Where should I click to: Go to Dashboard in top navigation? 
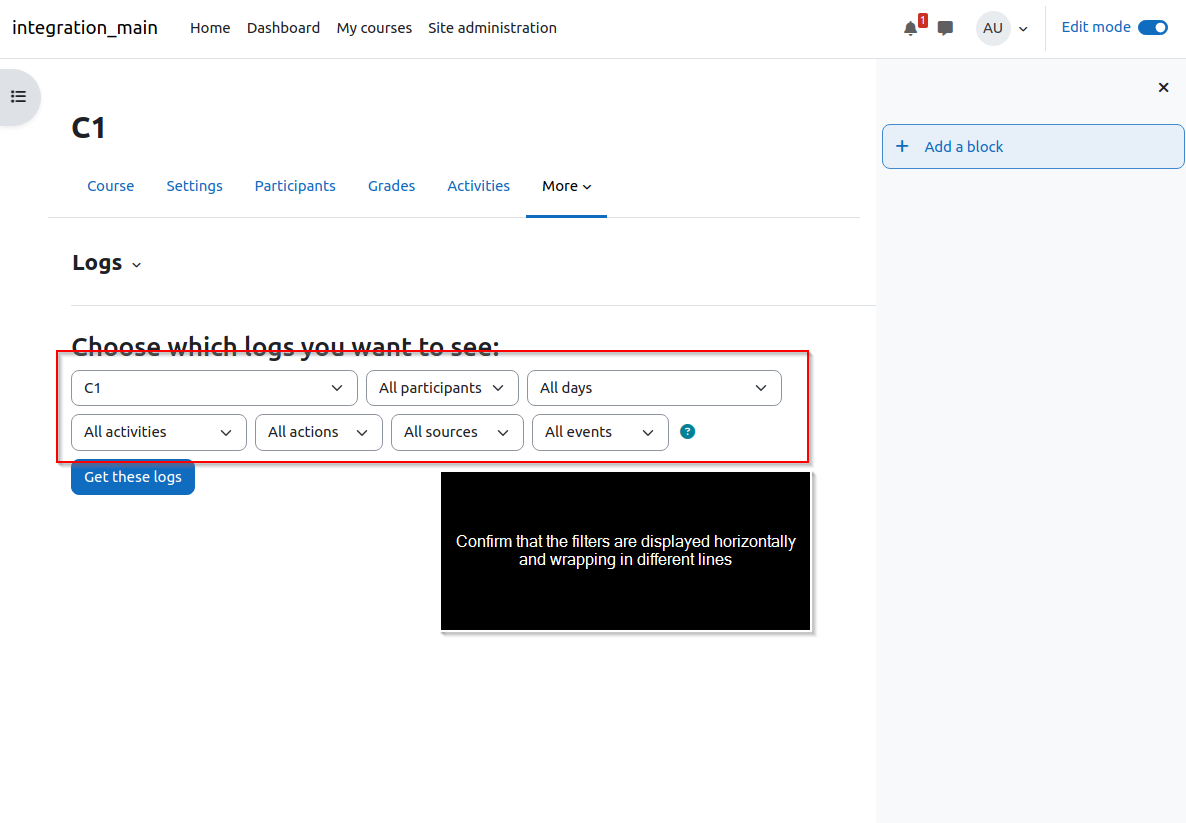pos(283,28)
